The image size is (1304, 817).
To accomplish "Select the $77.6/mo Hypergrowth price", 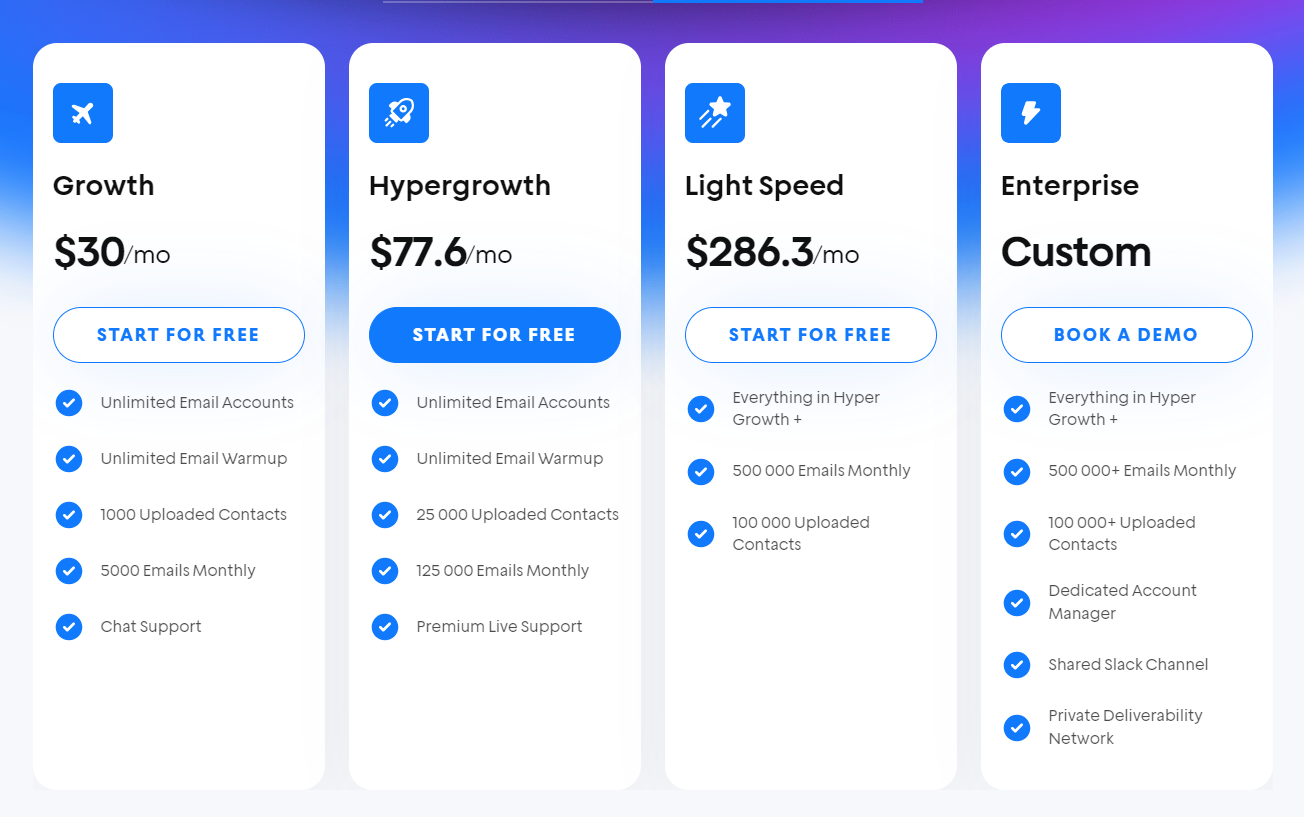I will [x=440, y=253].
